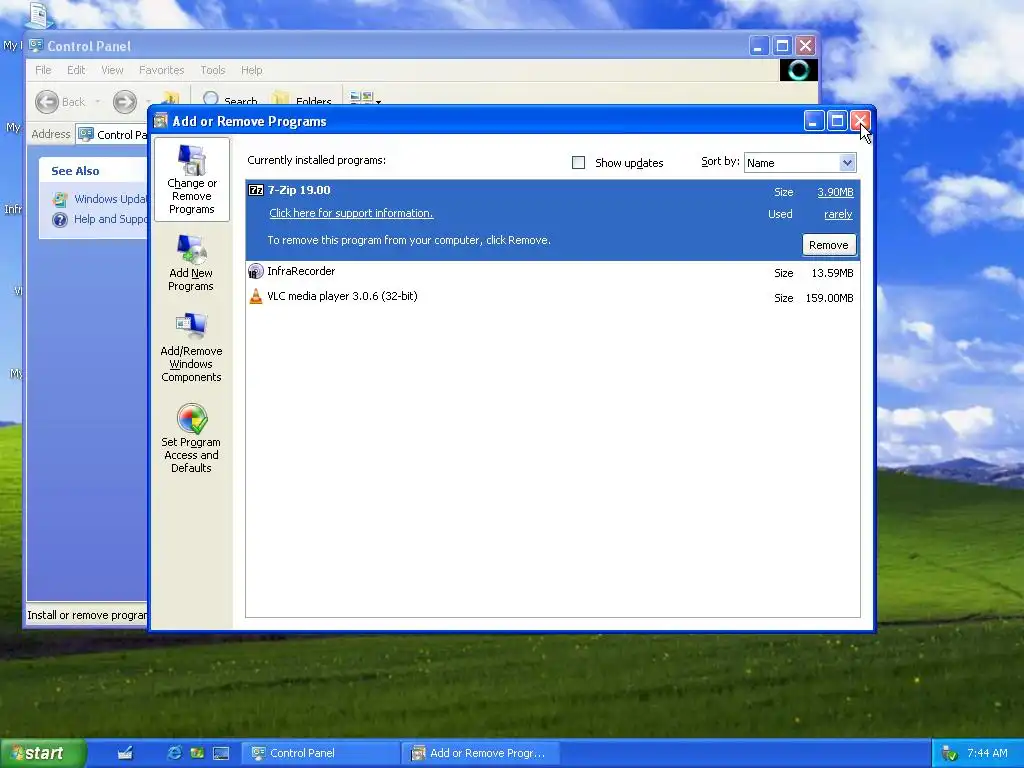Click third Quick Launch icon on taskbar
Screen dimensions: 1024x768
click(197, 753)
